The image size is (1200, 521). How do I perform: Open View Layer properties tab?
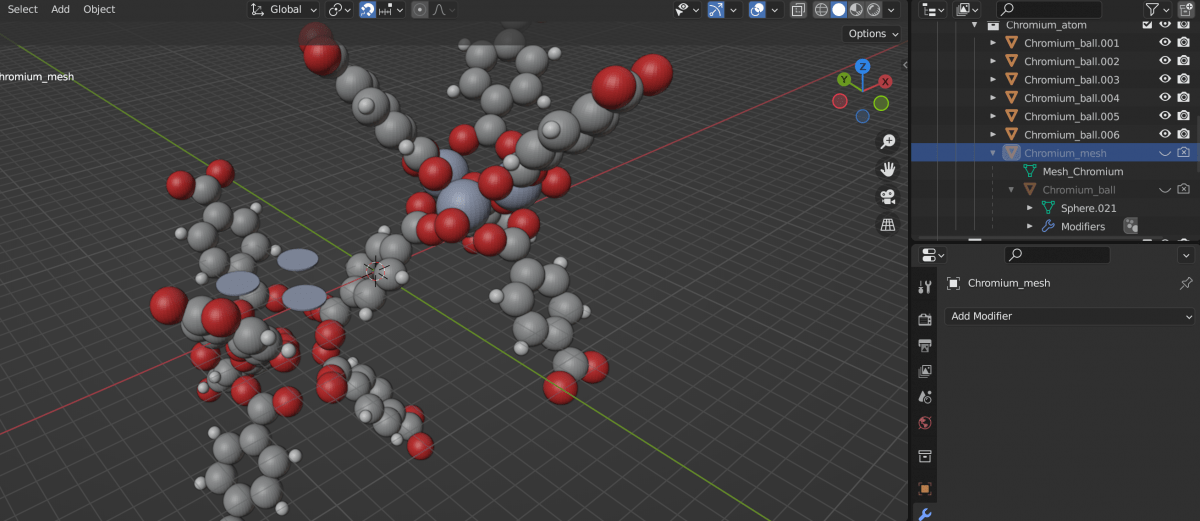(925, 371)
